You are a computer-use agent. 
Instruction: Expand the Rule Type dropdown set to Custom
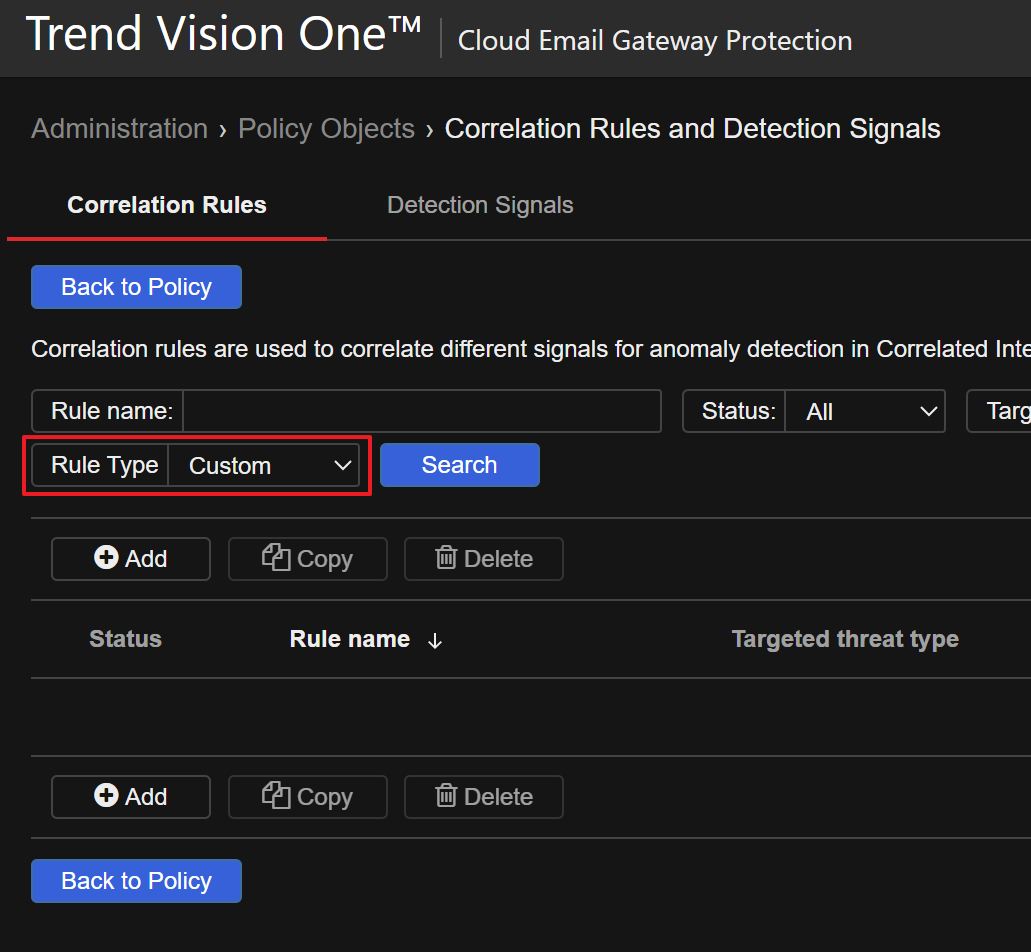[x=264, y=465]
